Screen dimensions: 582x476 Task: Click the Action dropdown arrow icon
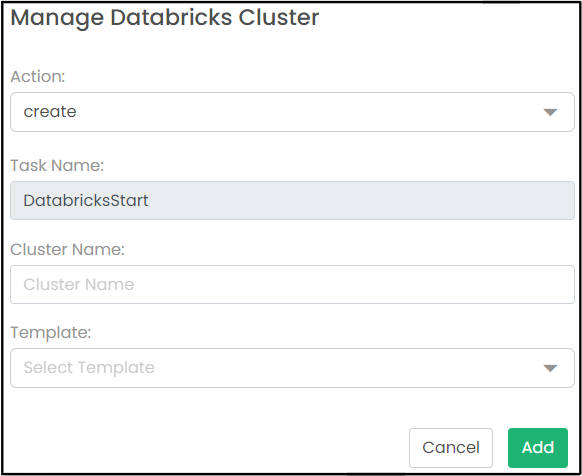[550, 112]
